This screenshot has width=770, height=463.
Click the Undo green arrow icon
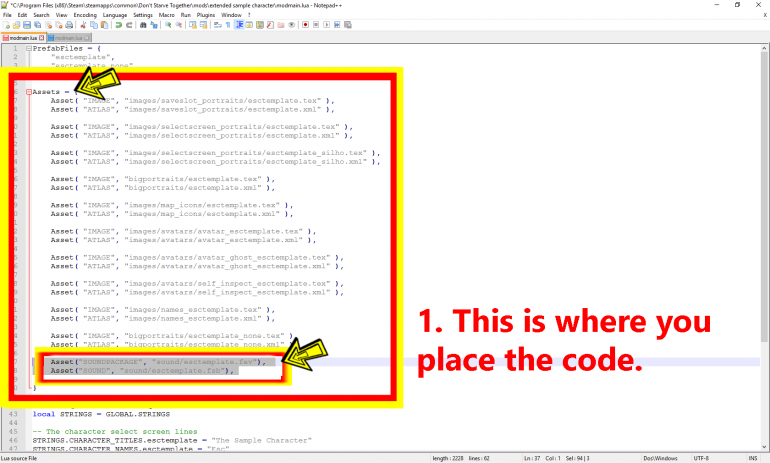118,25
